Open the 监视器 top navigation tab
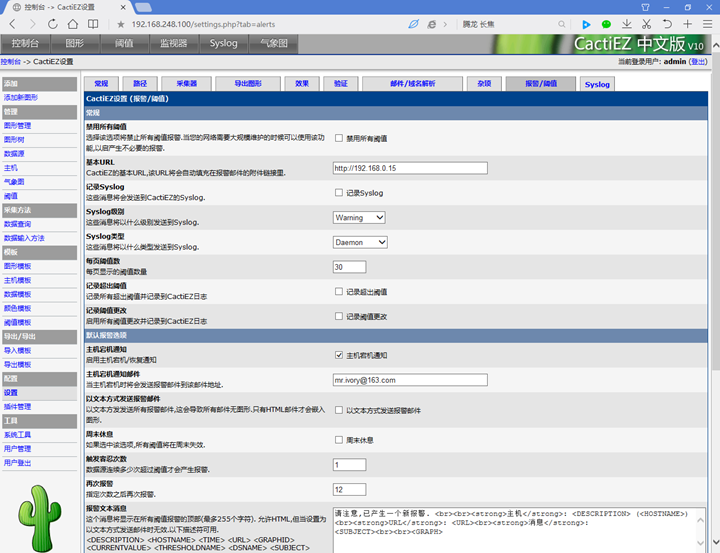 [174, 44]
